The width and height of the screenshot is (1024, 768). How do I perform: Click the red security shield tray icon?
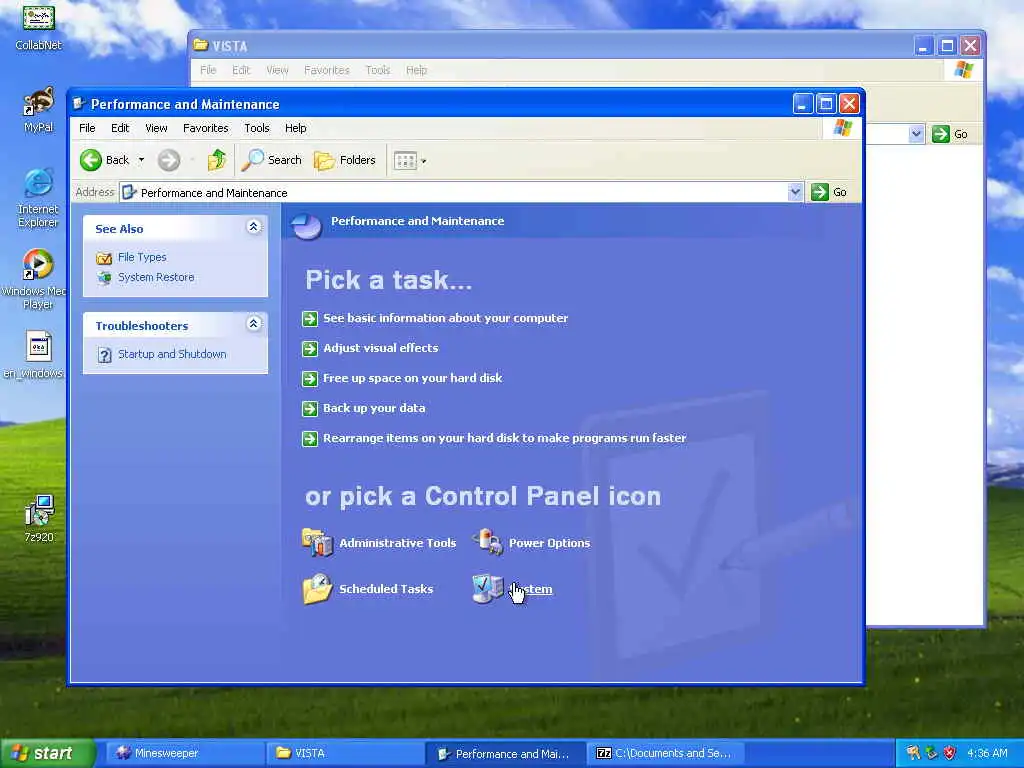pyautogui.click(x=950, y=753)
